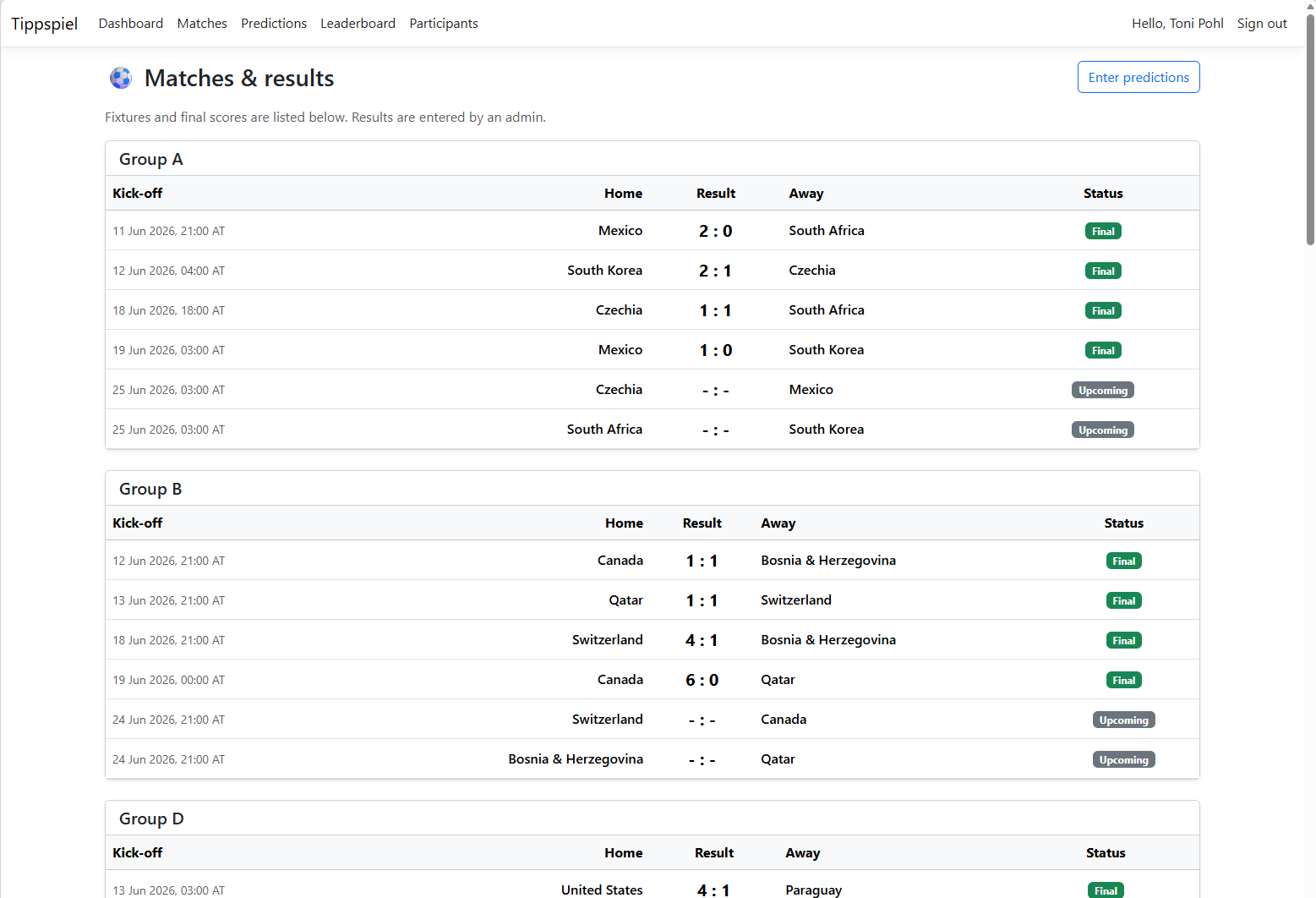This screenshot has height=898, width=1316.
Task: Click the 6 : 0 result for Canada vs Qatar
Action: (702, 680)
